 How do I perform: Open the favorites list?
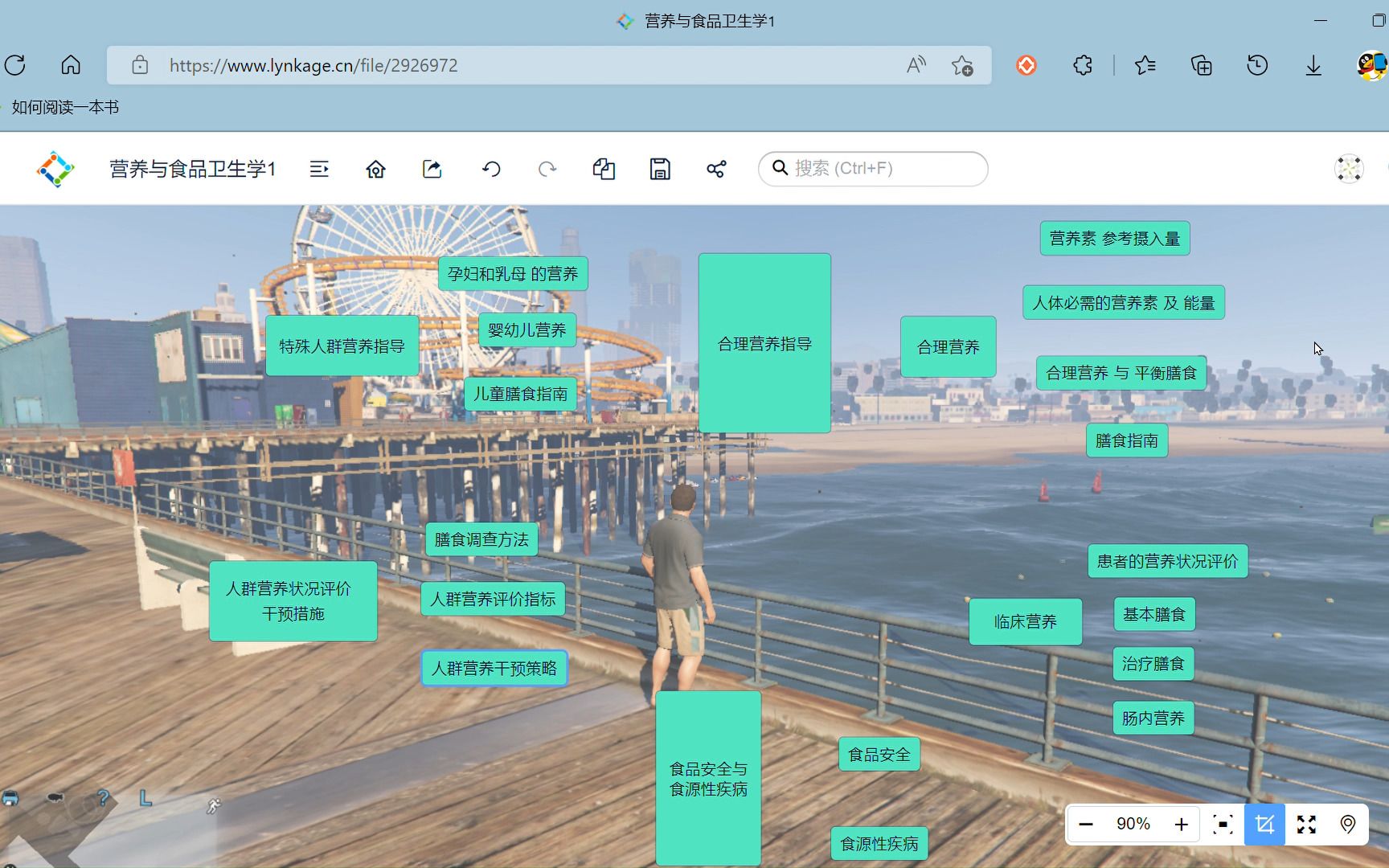1145,65
